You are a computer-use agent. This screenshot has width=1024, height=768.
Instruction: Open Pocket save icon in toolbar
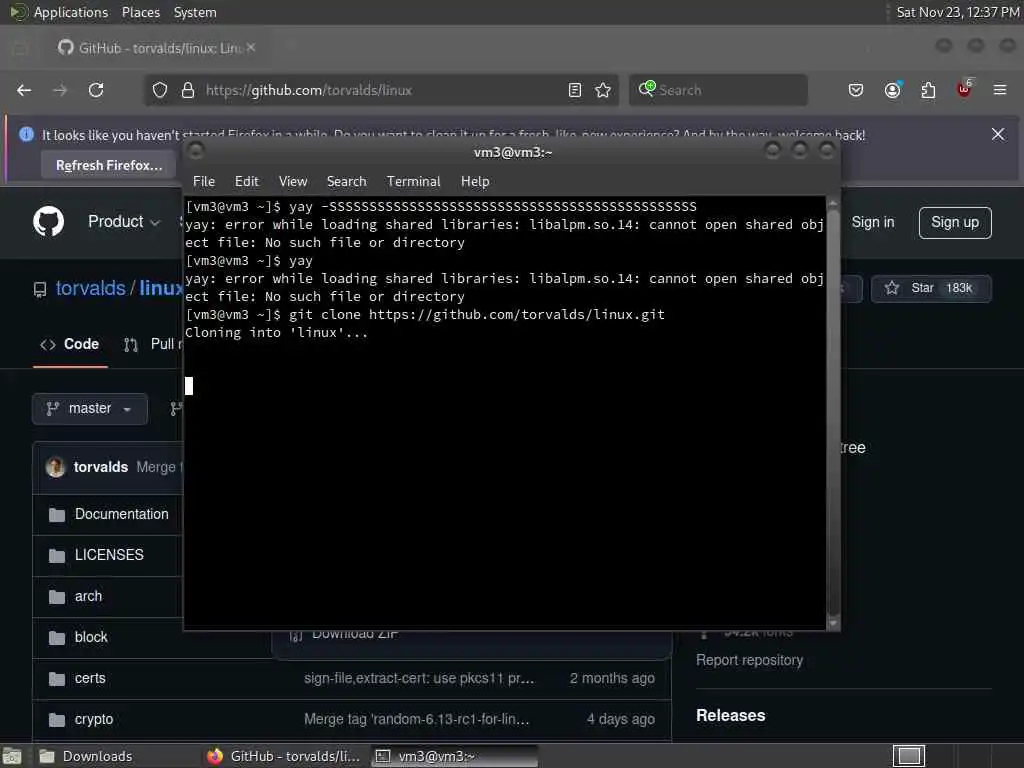click(x=856, y=90)
